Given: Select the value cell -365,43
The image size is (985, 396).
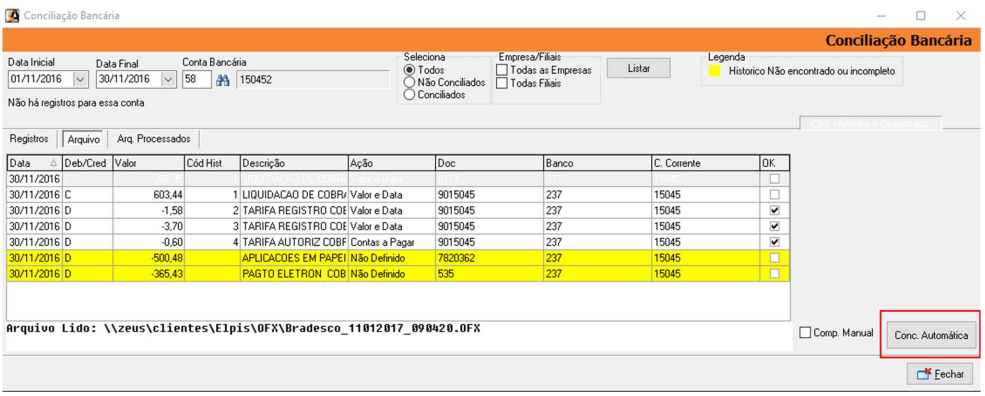Looking at the screenshot, I should click(149, 273).
